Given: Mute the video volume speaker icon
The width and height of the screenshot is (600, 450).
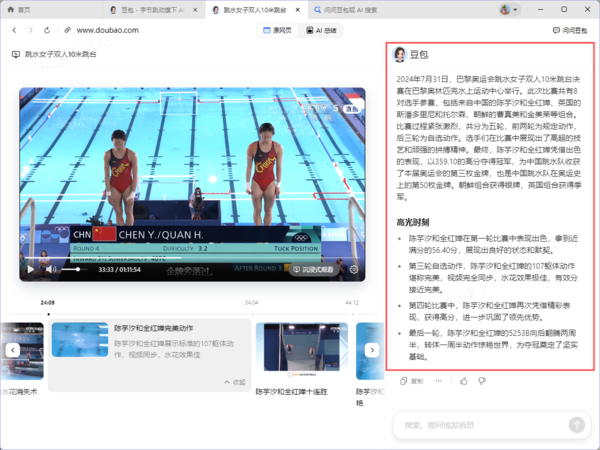Looking at the screenshot, I should coord(51,269).
